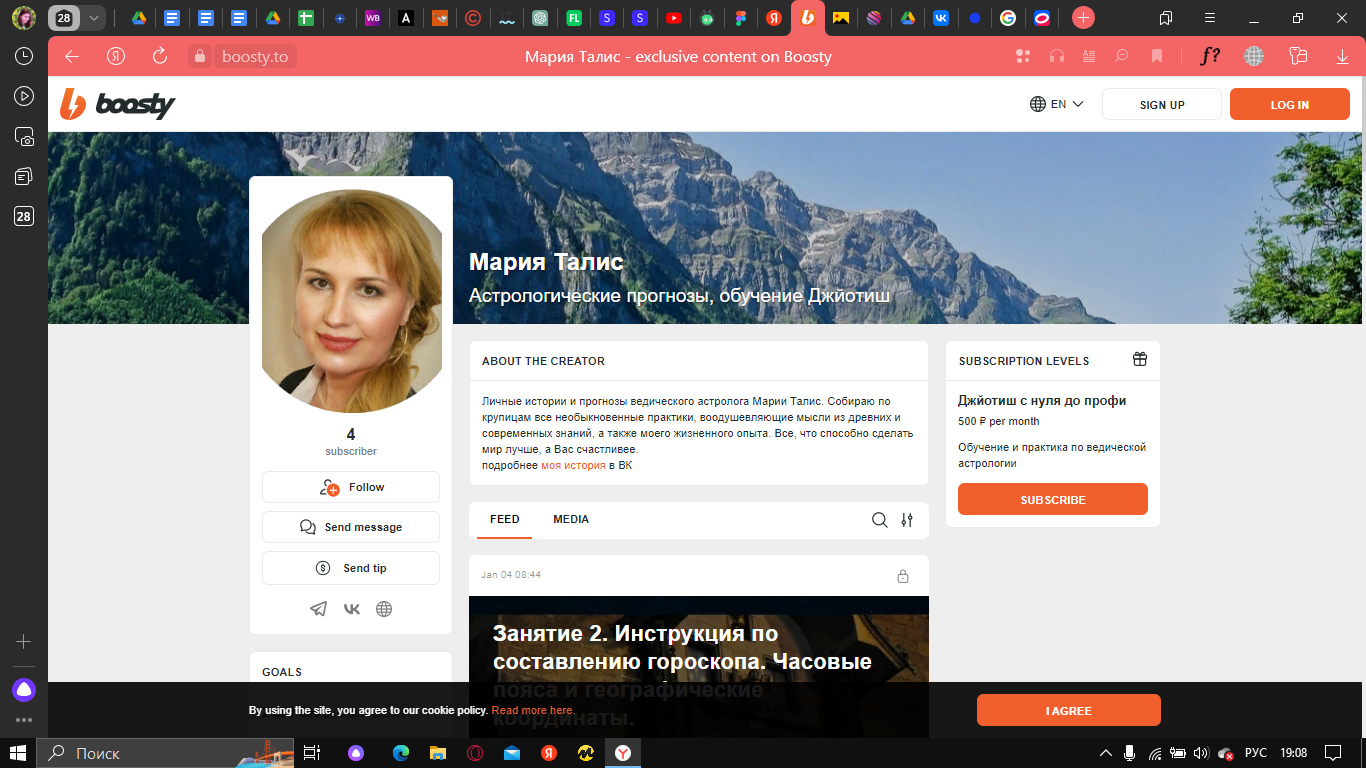Open the tab count 28 button

(64, 17)
